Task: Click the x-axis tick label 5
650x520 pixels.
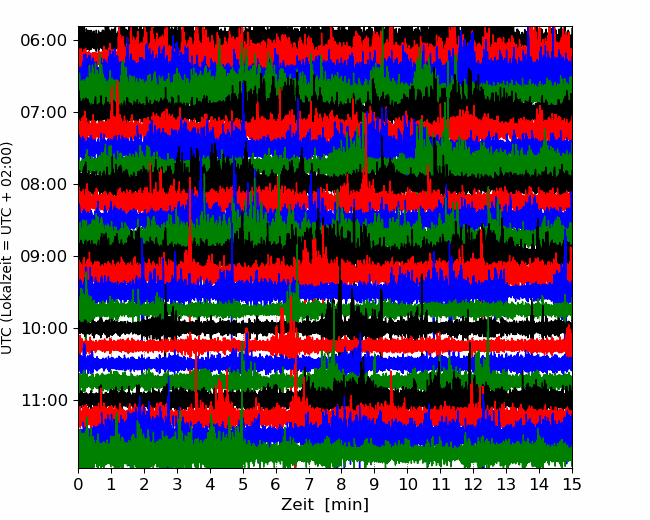Action: click(x=243, y=484)
